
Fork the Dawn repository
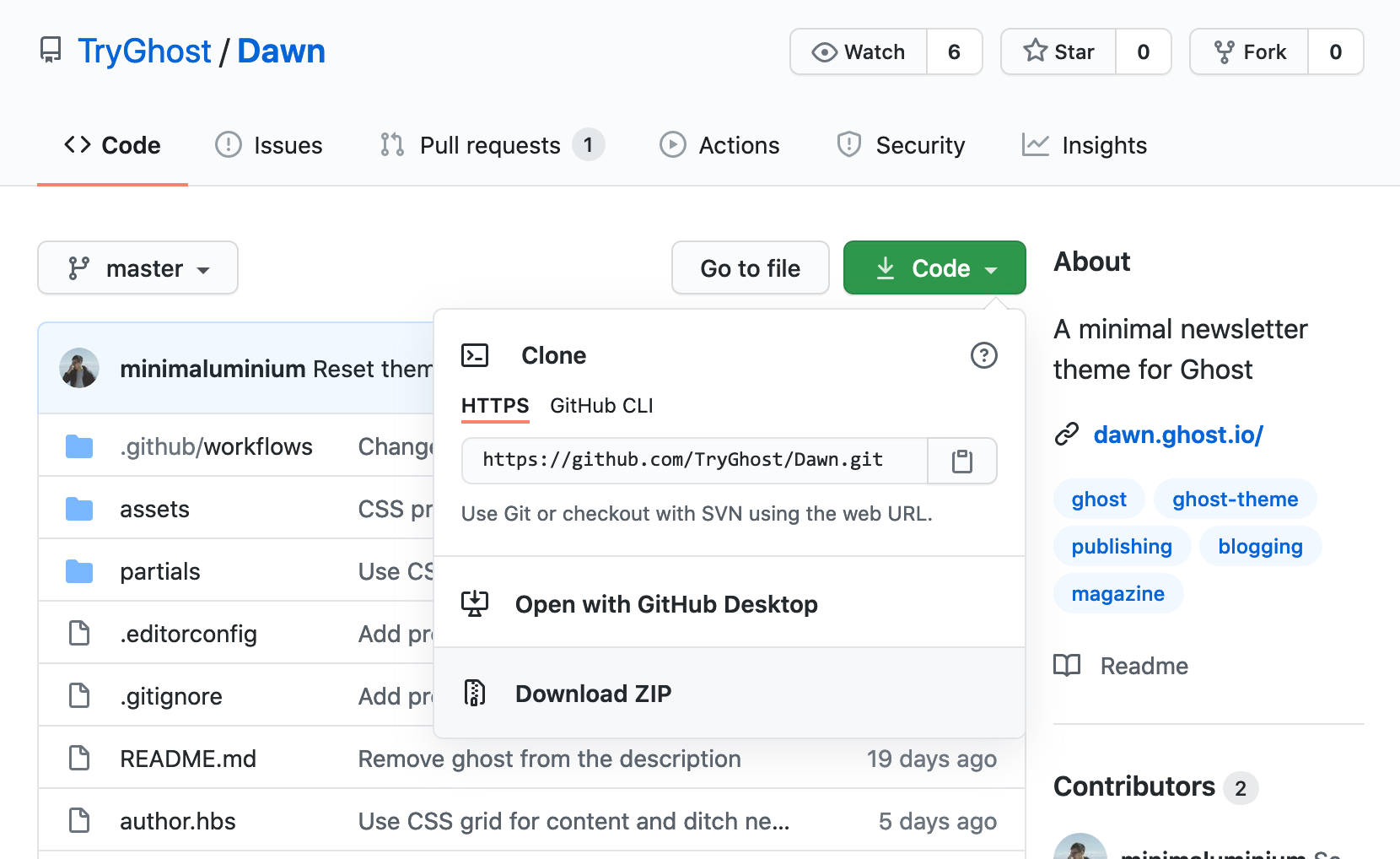click(1249, 52)
